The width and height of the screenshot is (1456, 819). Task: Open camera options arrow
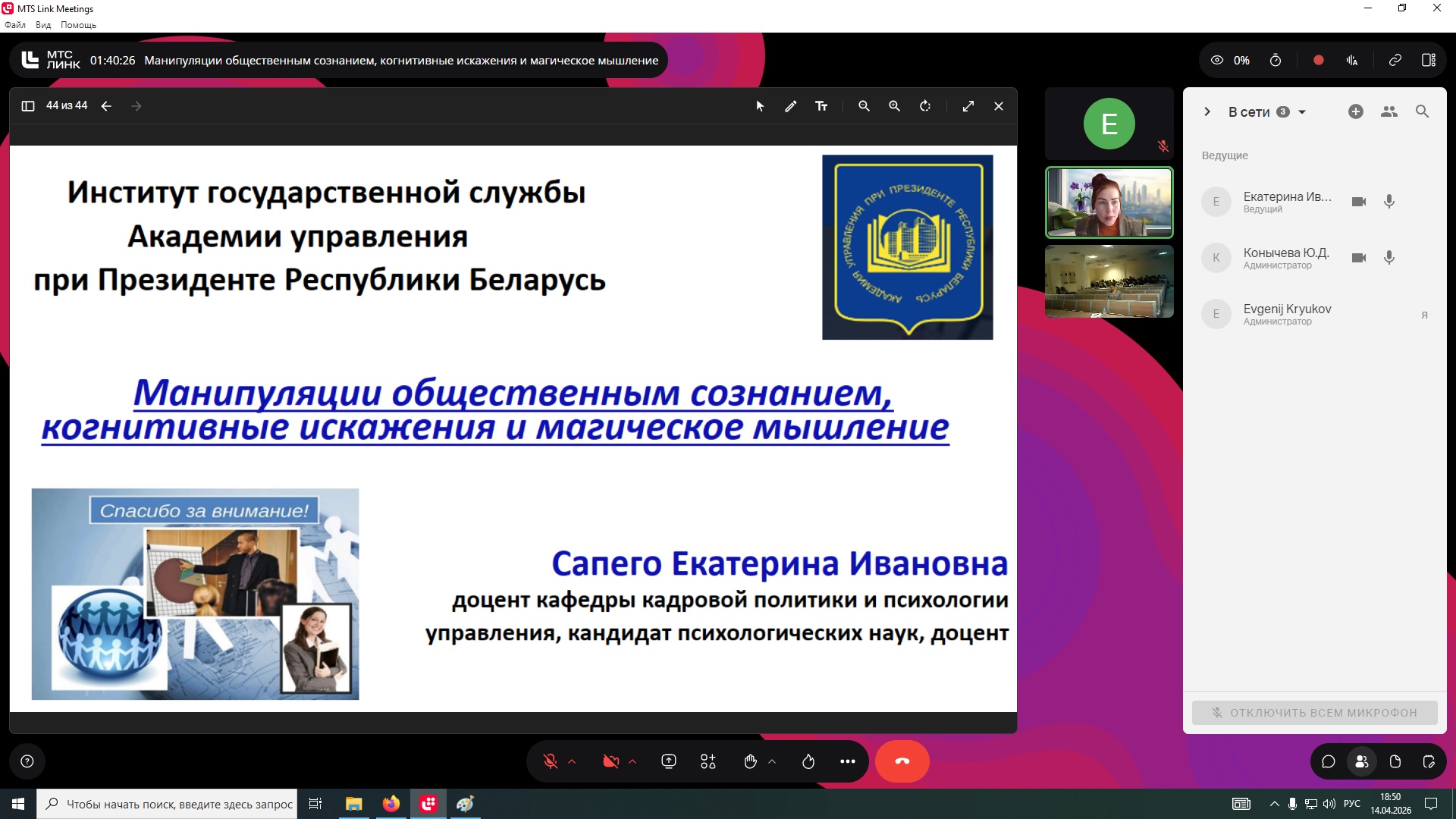coord(632,761)
